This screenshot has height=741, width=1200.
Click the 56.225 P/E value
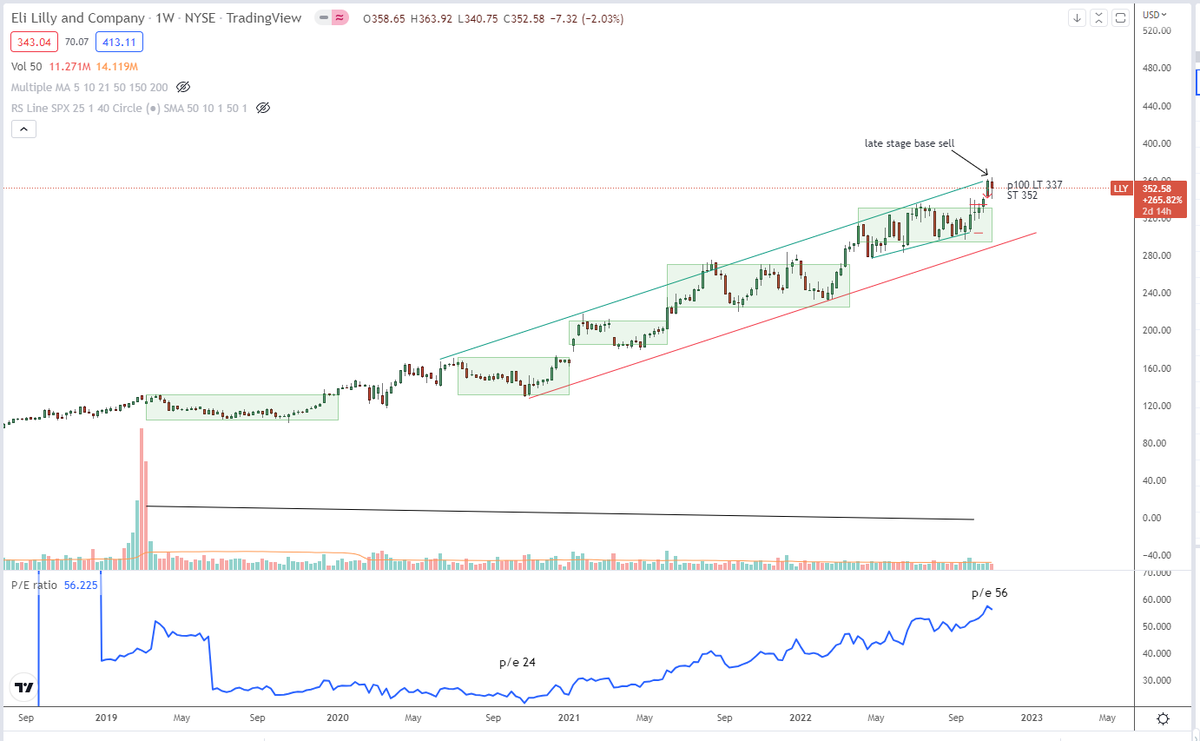coord(81,585)
